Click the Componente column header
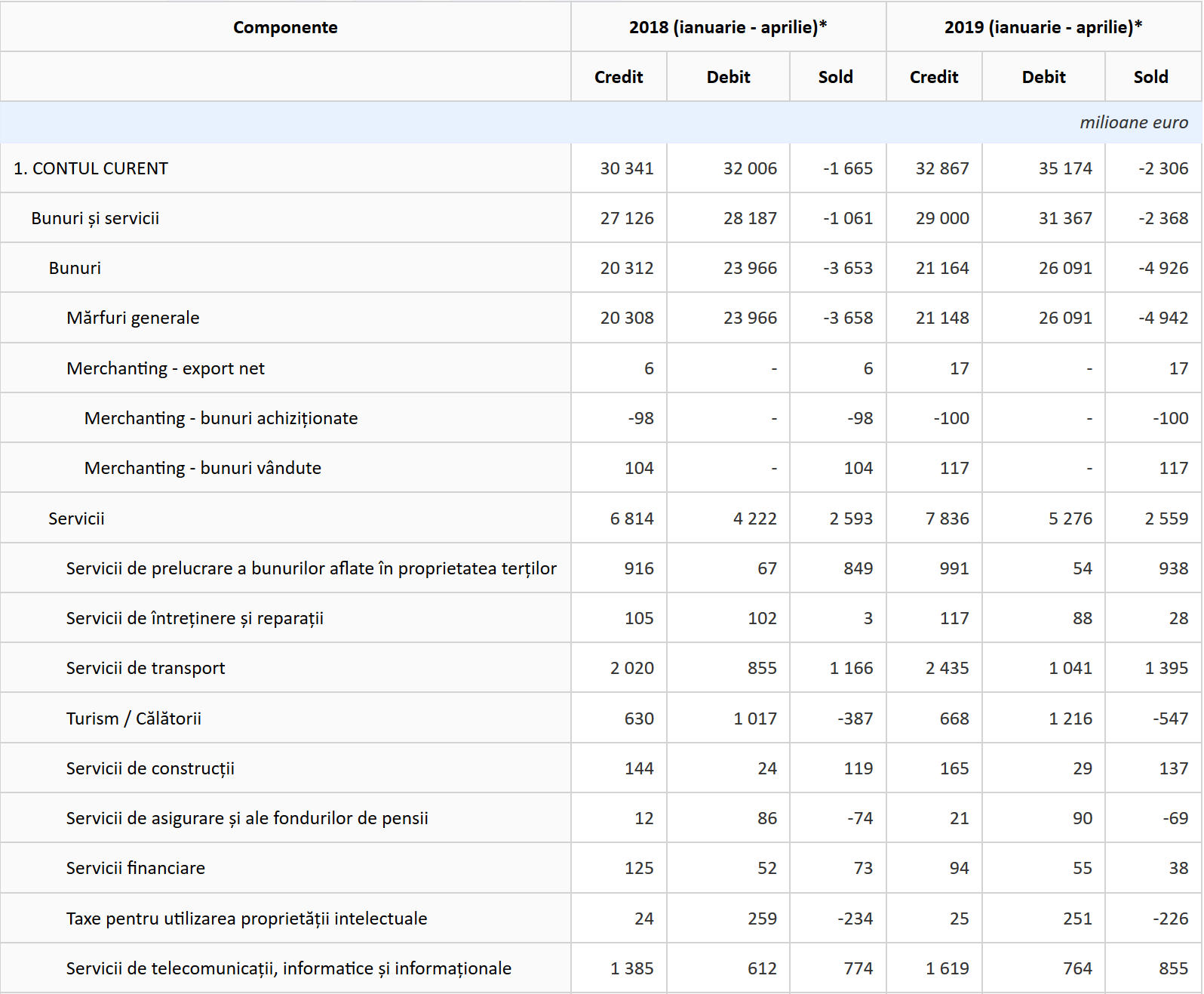 click(x=285, y=27)
